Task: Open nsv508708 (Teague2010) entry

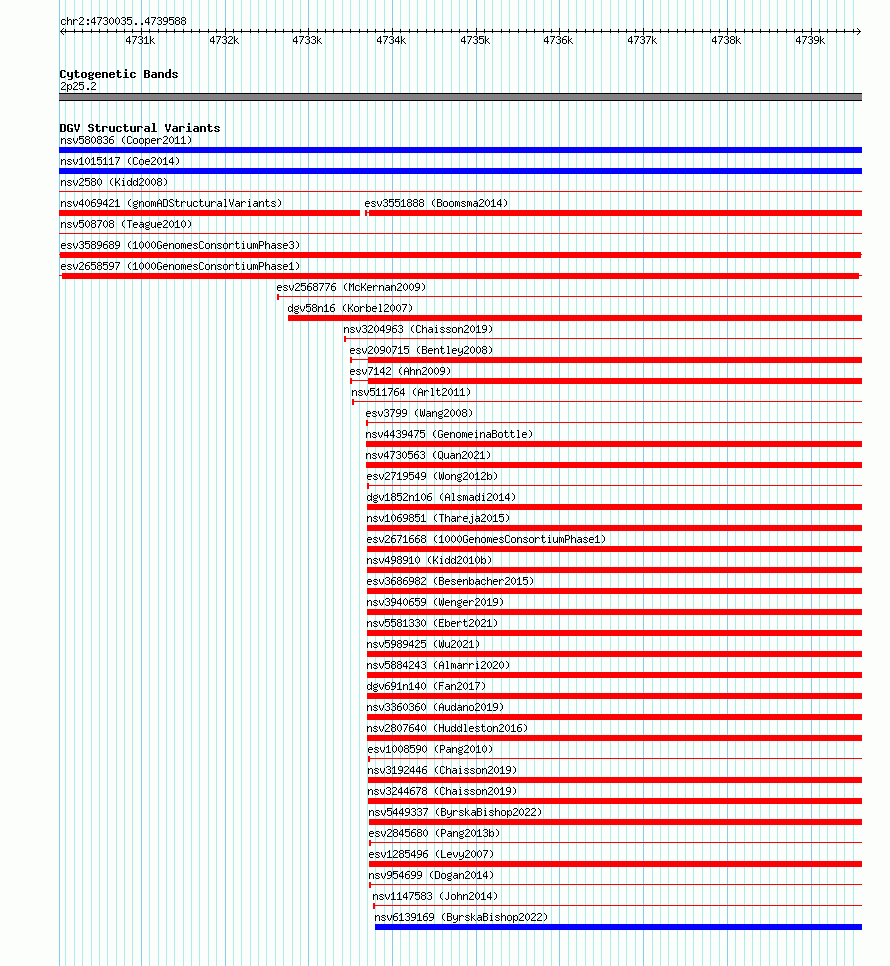Action: pos(126,224)
